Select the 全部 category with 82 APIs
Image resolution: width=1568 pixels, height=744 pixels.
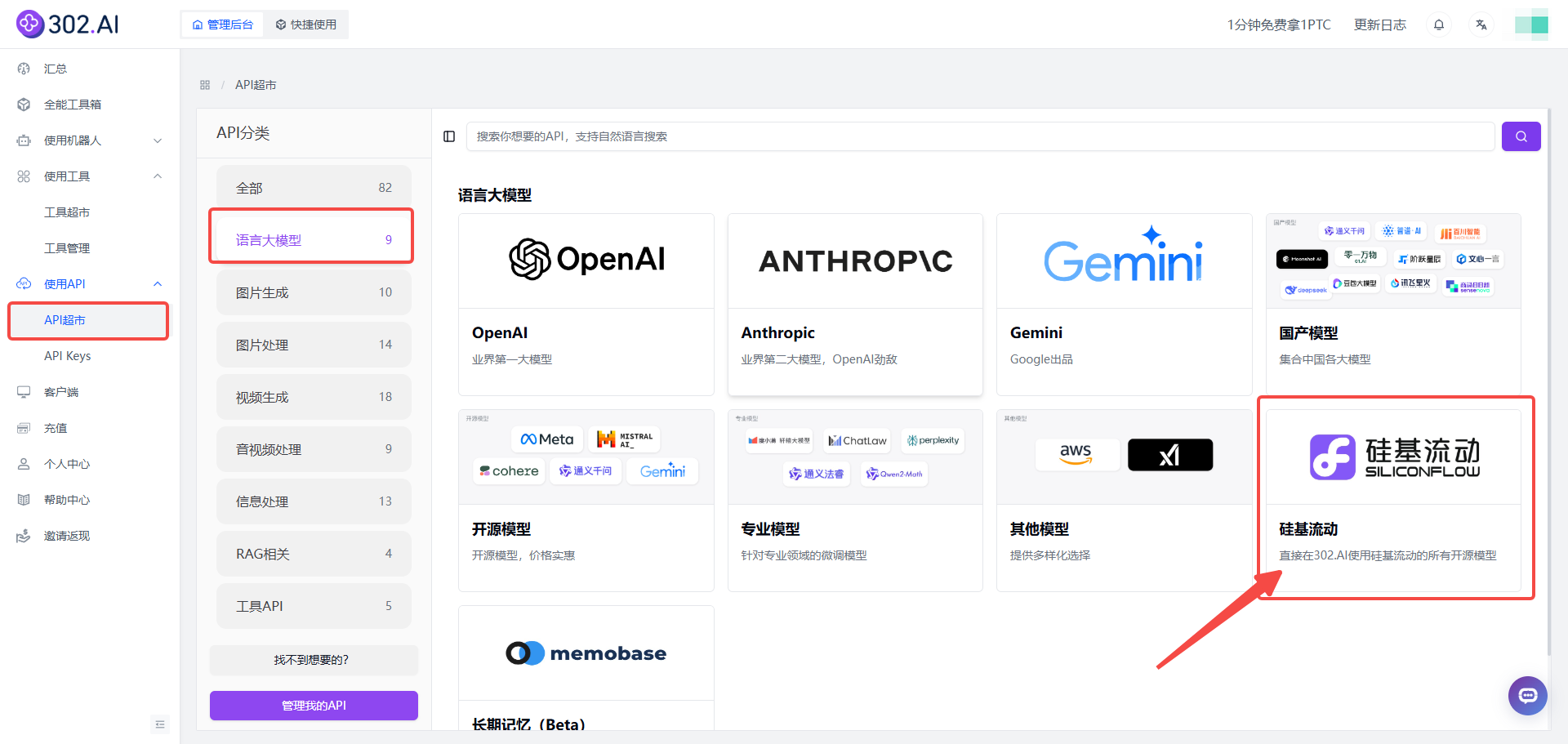[314, 188]
